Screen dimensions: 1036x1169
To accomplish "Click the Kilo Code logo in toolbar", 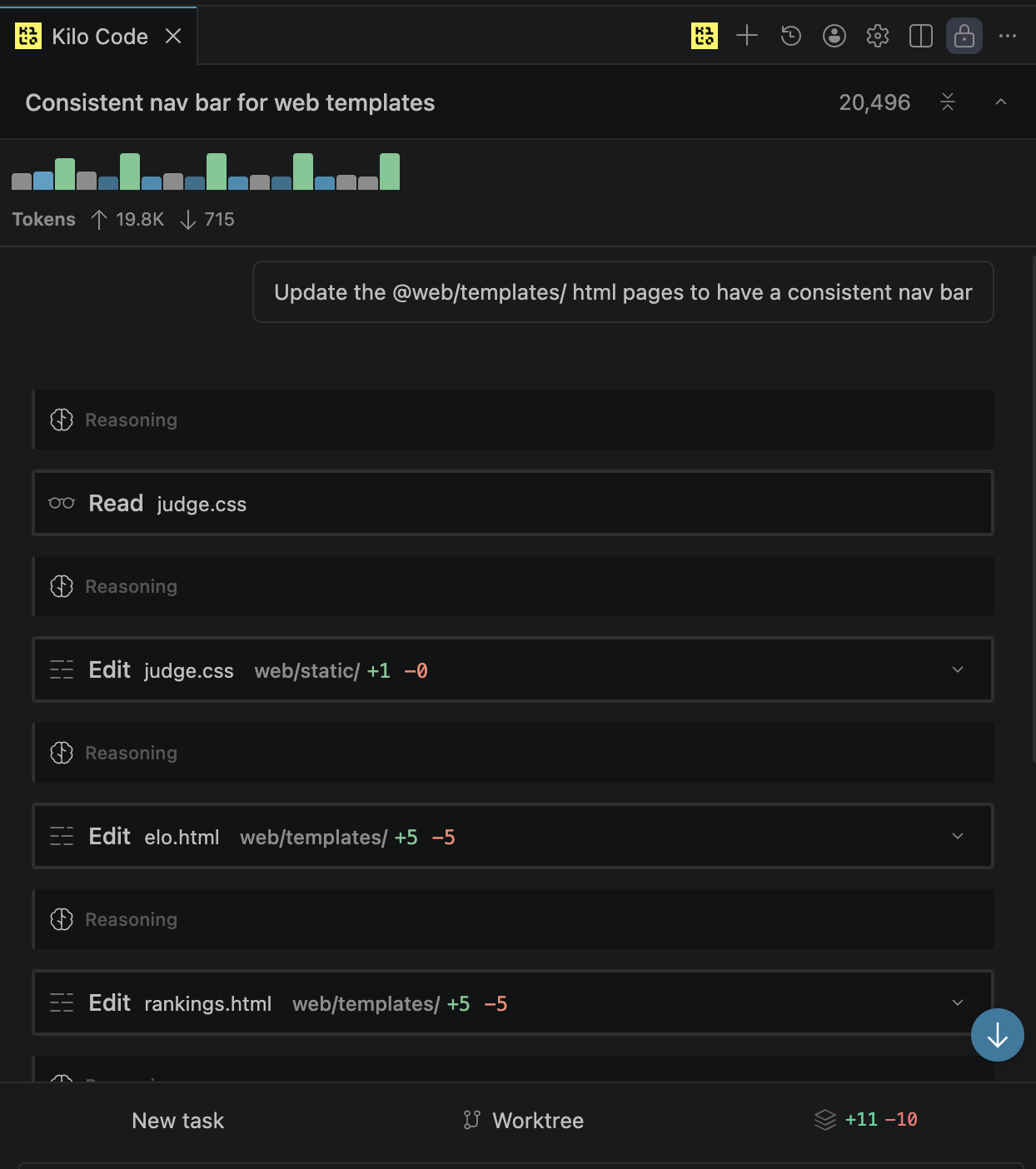I will 705,36.
